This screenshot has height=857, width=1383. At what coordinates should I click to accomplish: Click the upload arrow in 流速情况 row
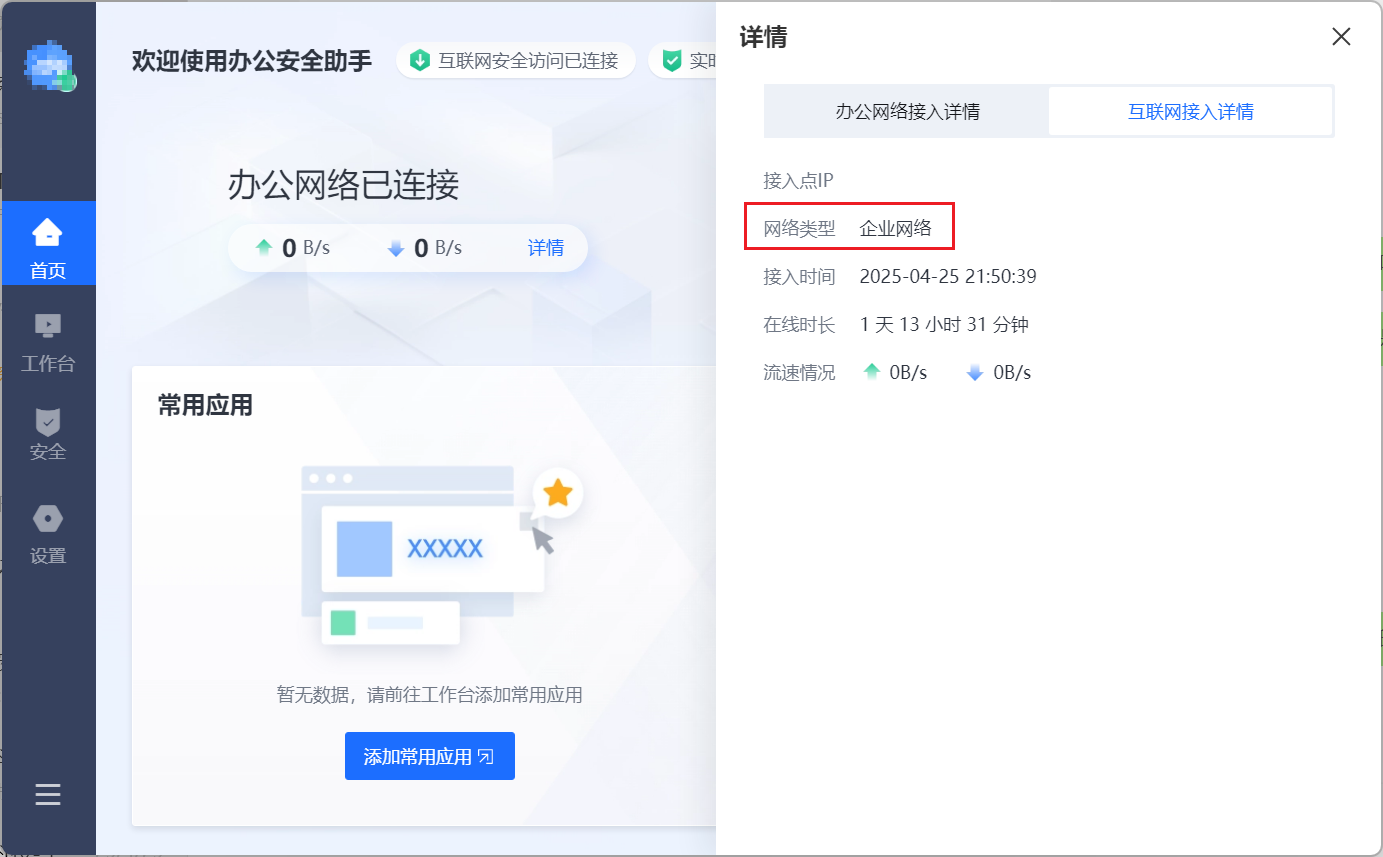(872, 373)
